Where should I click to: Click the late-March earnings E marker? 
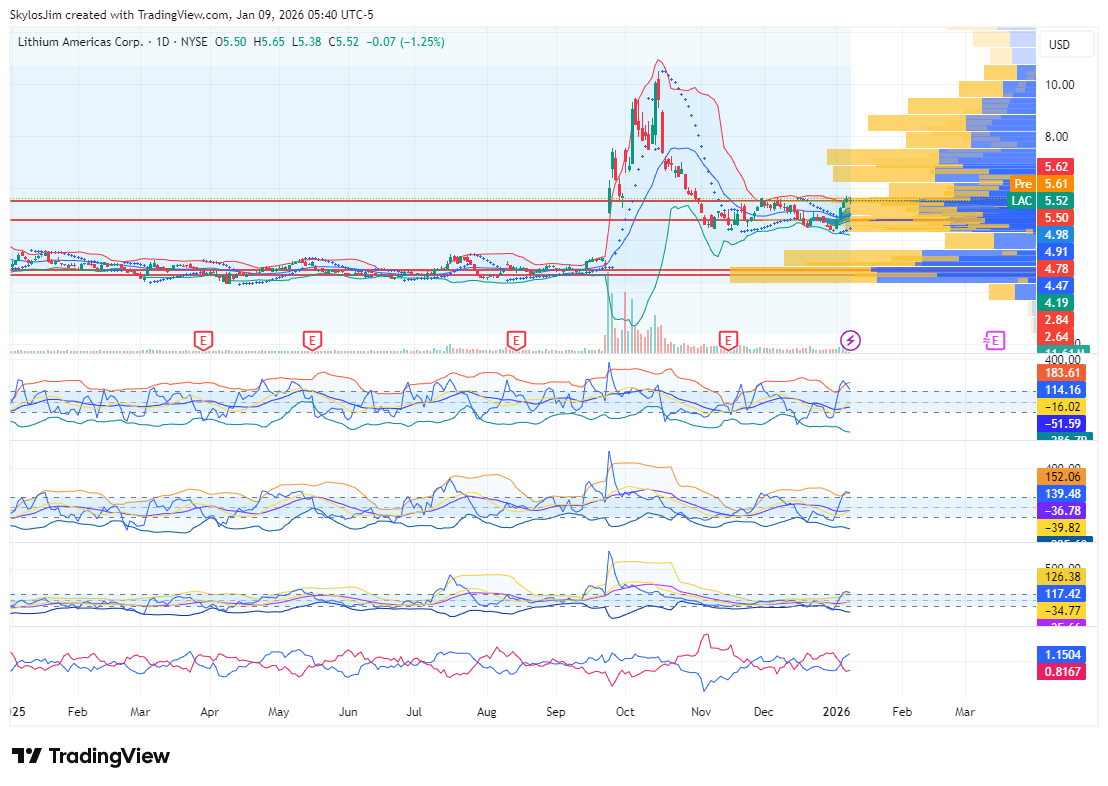click(203, 341)
